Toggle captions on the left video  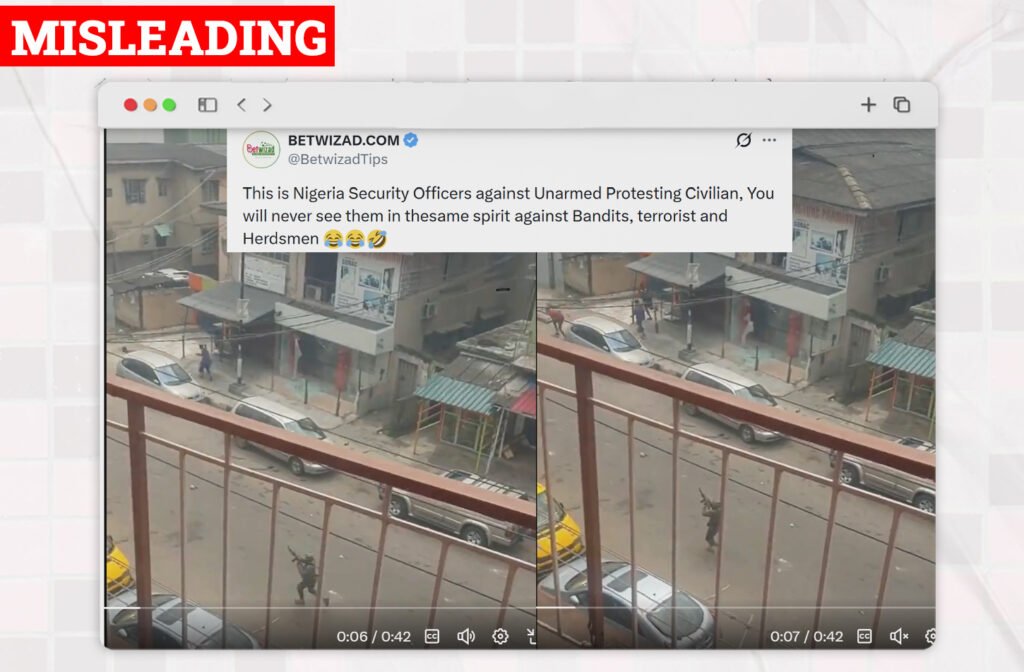[x=432, y=636]
